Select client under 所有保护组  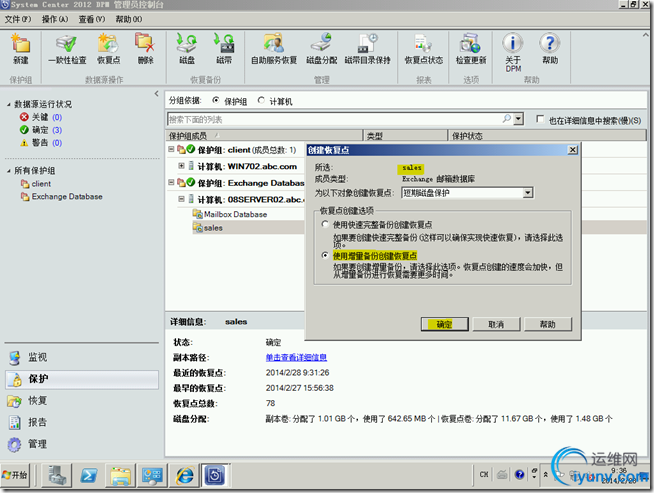tap(36, 184)
